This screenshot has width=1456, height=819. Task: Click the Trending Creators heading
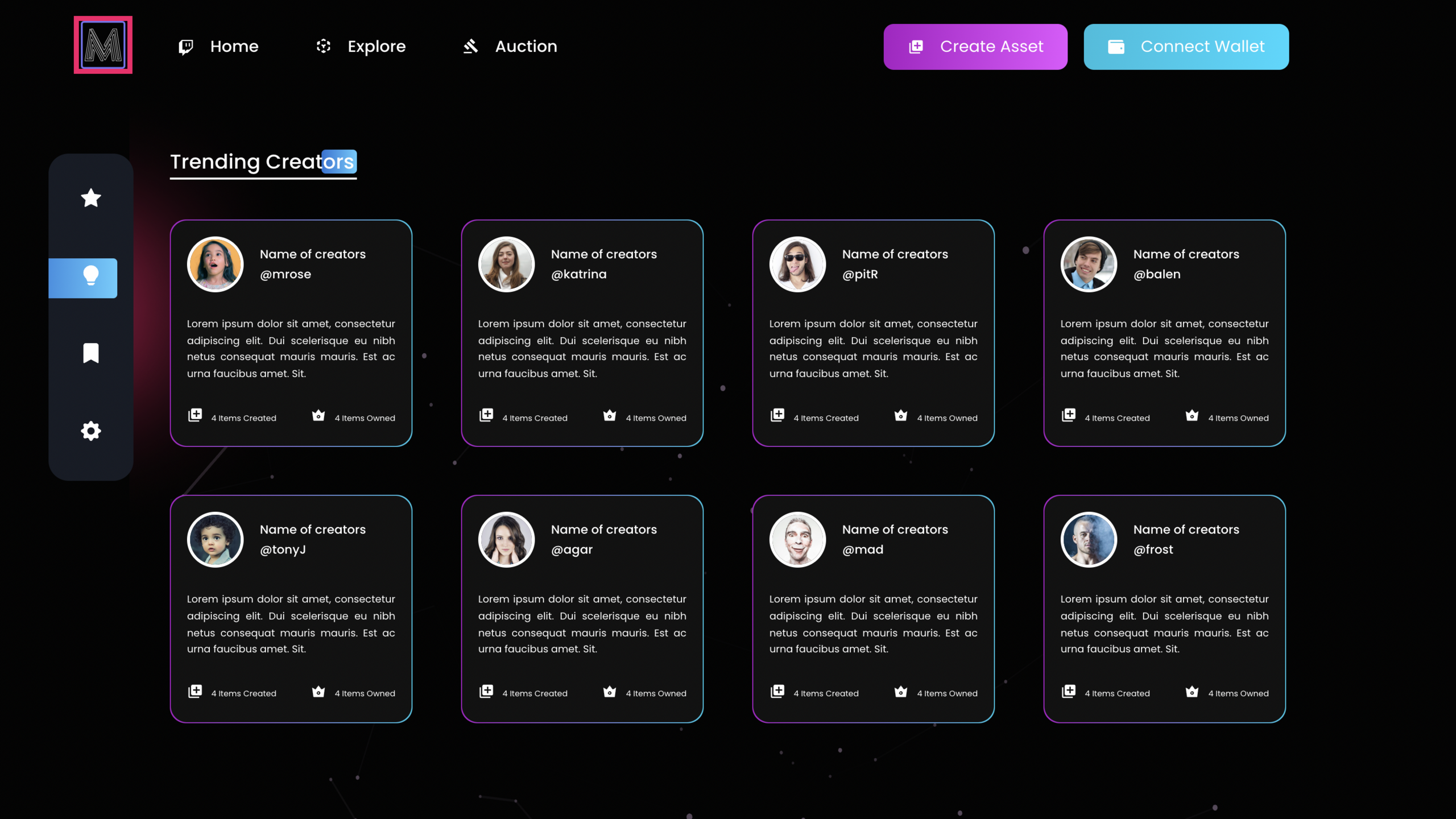(263, 162)
